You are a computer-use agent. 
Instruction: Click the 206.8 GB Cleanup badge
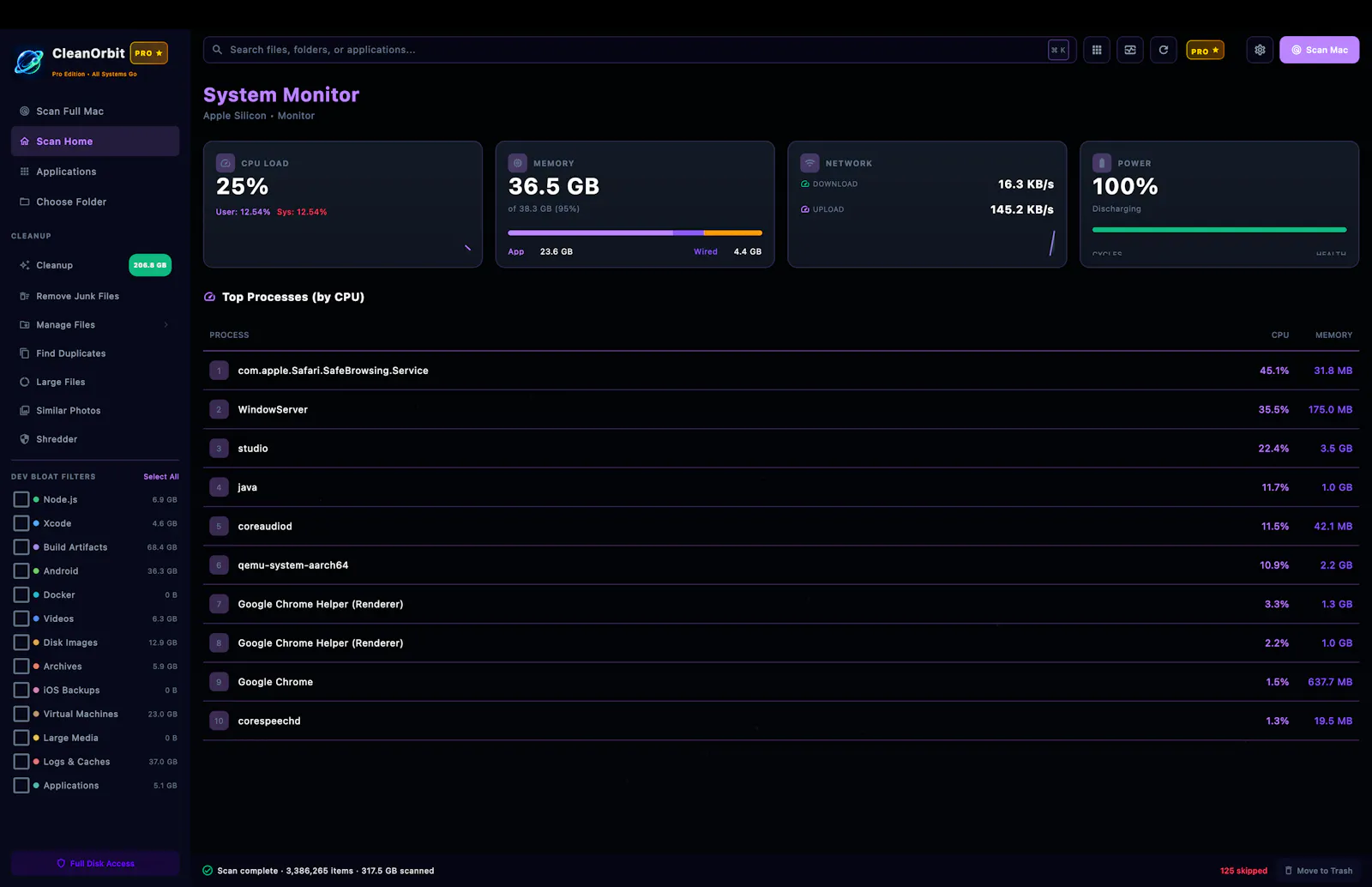150,265
